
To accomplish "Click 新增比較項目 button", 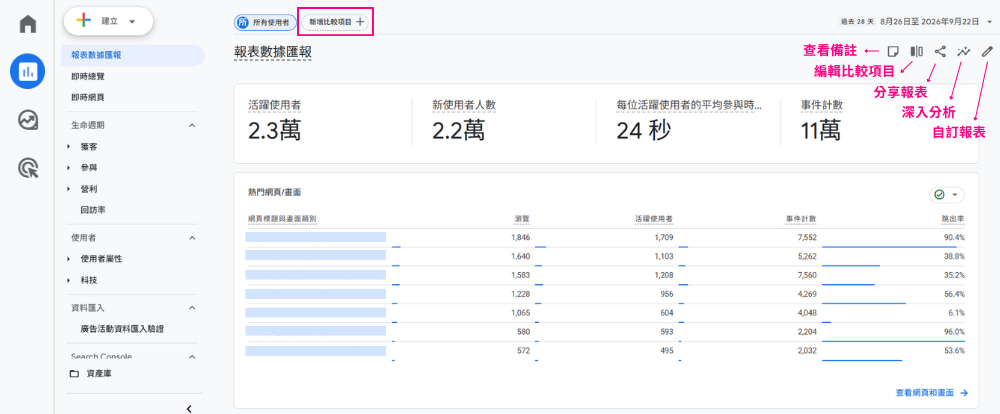I will [x=335, y=22].
